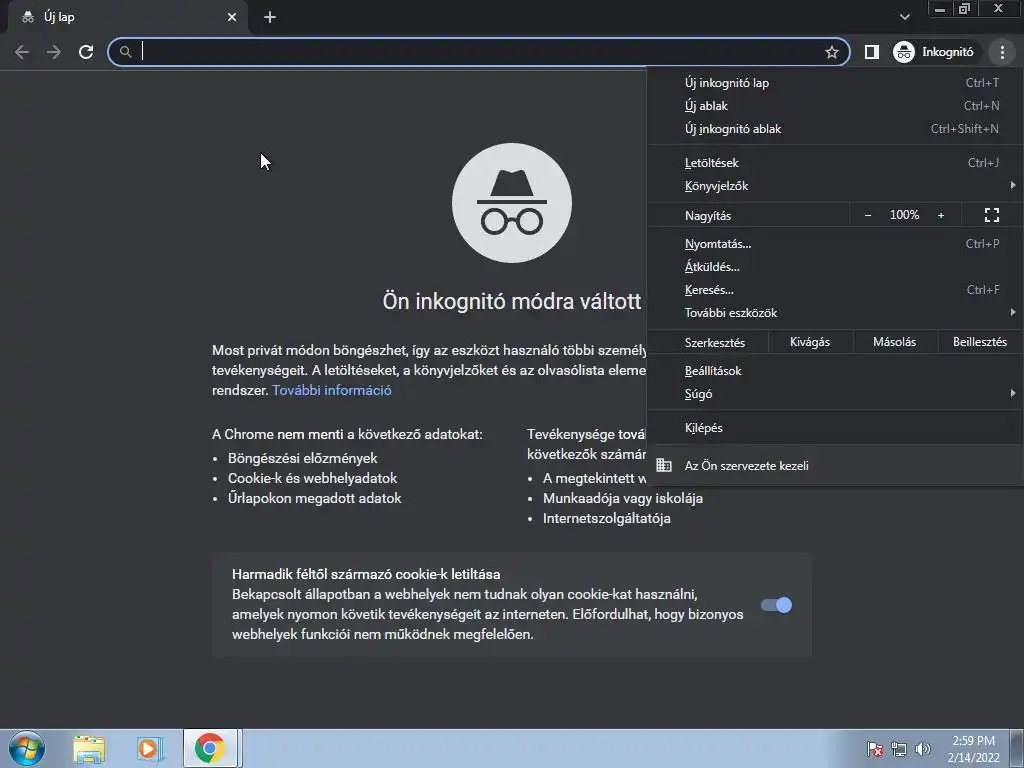1024x768 pixels.
Task: Click Az Ön szervezete kezeli entry
Action: click(x=835, y=466)
